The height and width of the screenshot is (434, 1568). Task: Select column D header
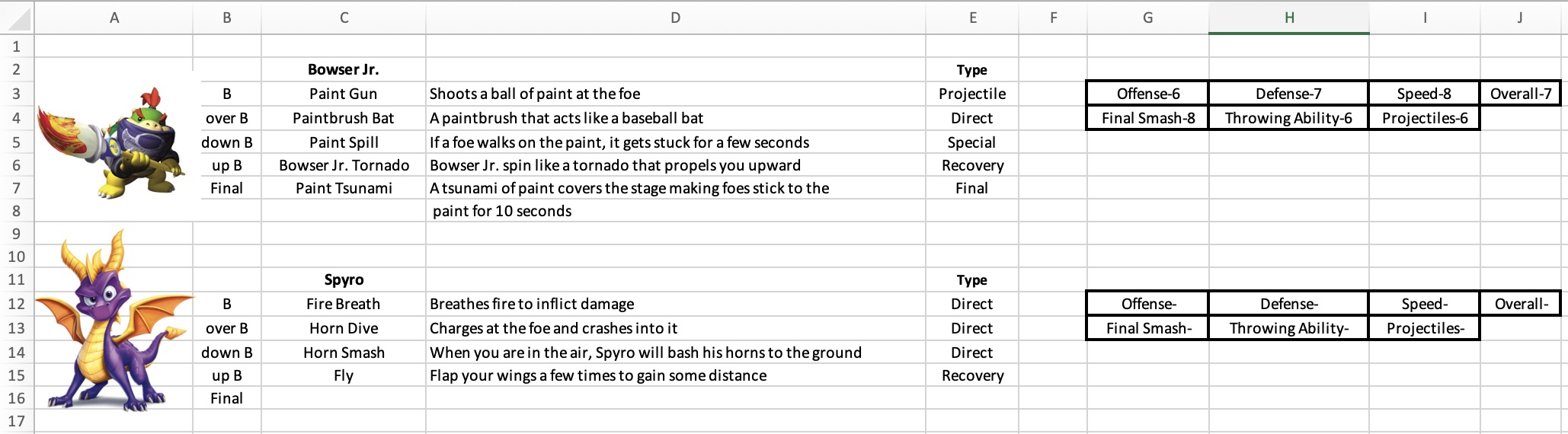click(x=675, y=18)
